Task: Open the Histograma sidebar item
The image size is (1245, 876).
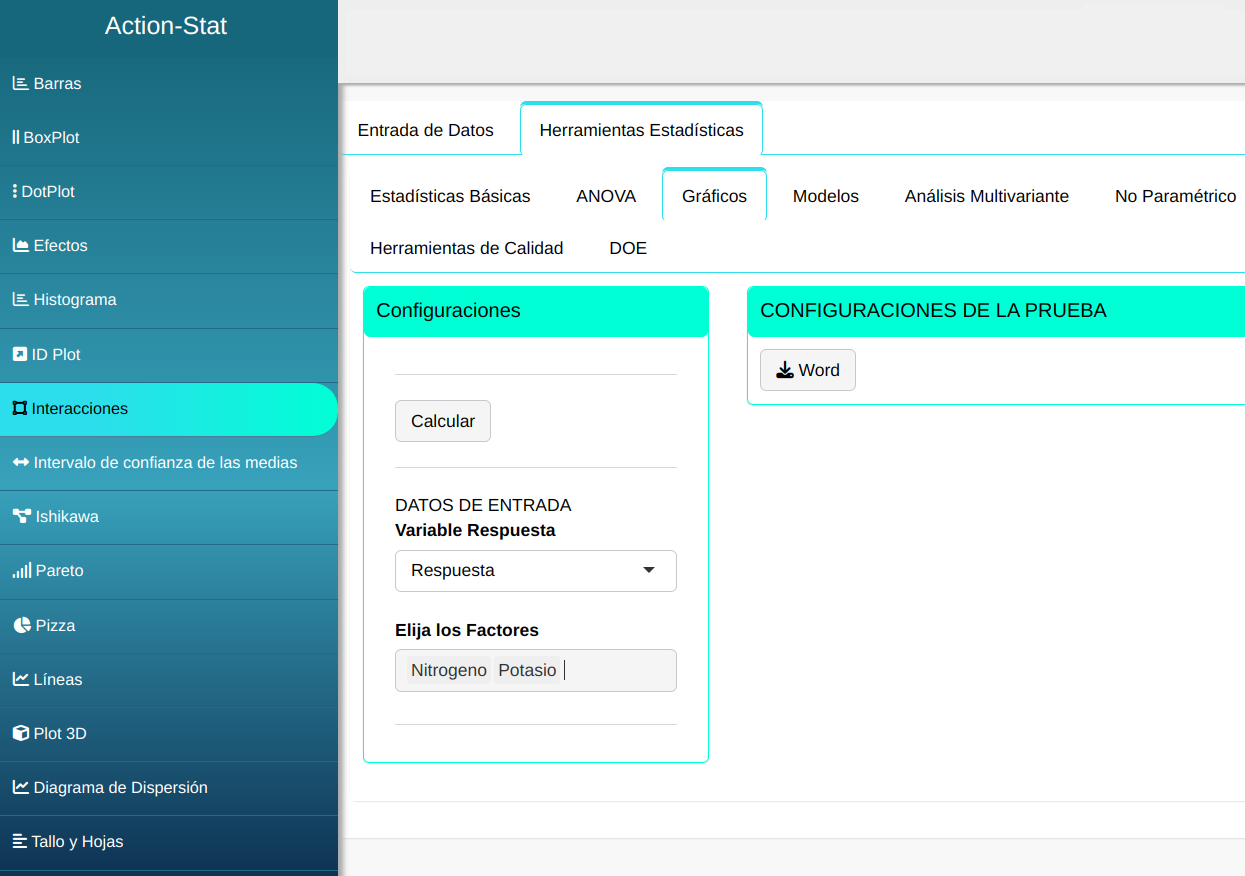Action: [64, 300]
